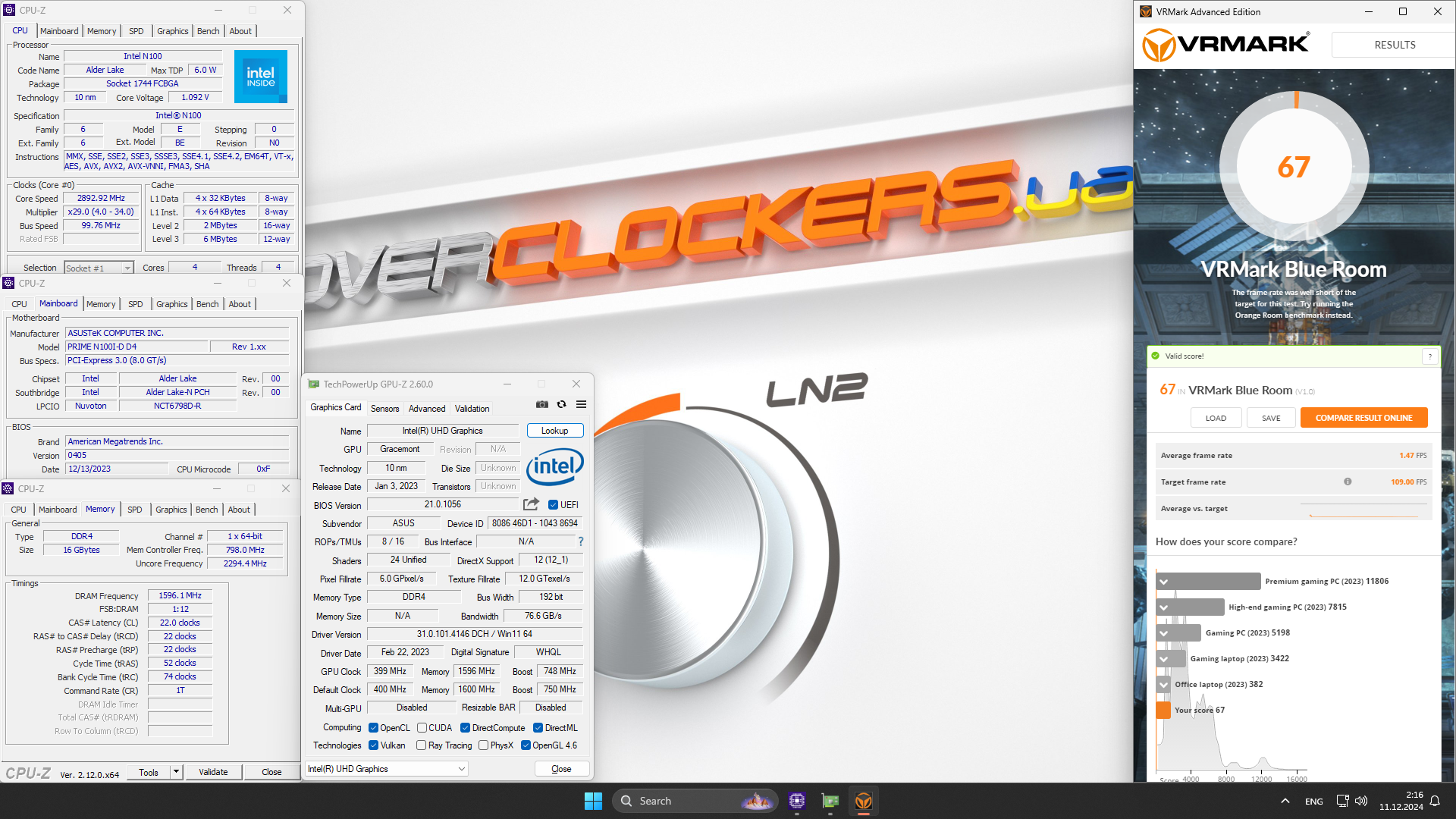Viewport: 1456px width, 819px height.
Task: Click the Validate button in CPU-Z
Action: pyautogui.click(x=213, y=772)
